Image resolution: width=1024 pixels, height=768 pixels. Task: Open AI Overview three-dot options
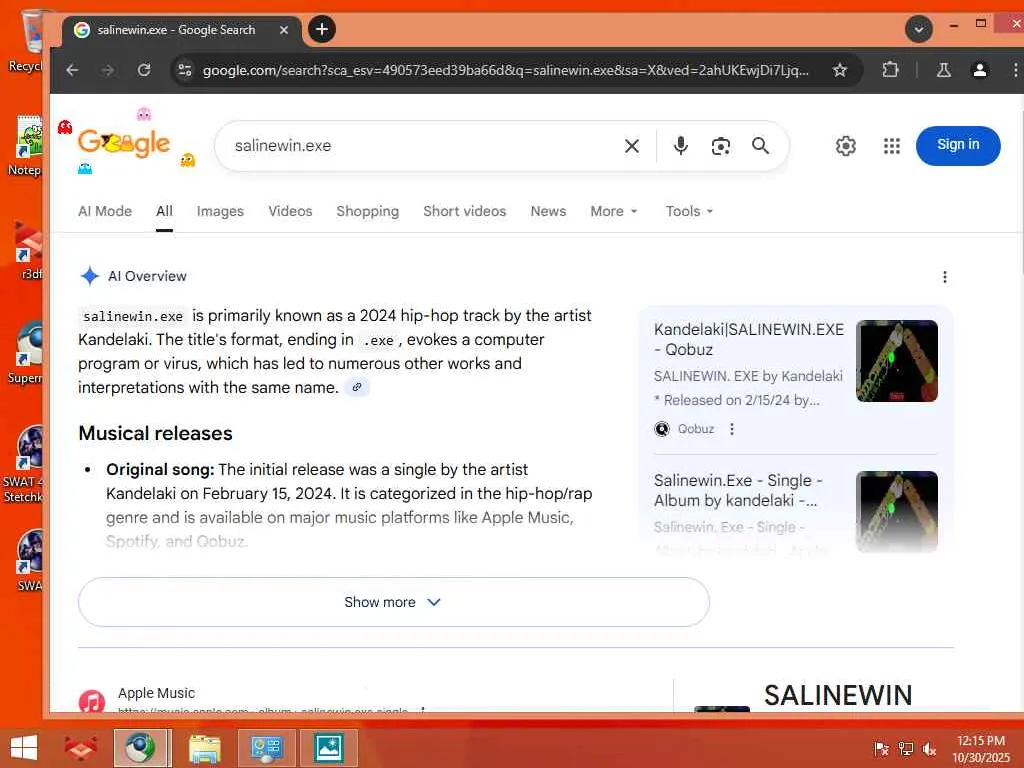coord(944,277)
